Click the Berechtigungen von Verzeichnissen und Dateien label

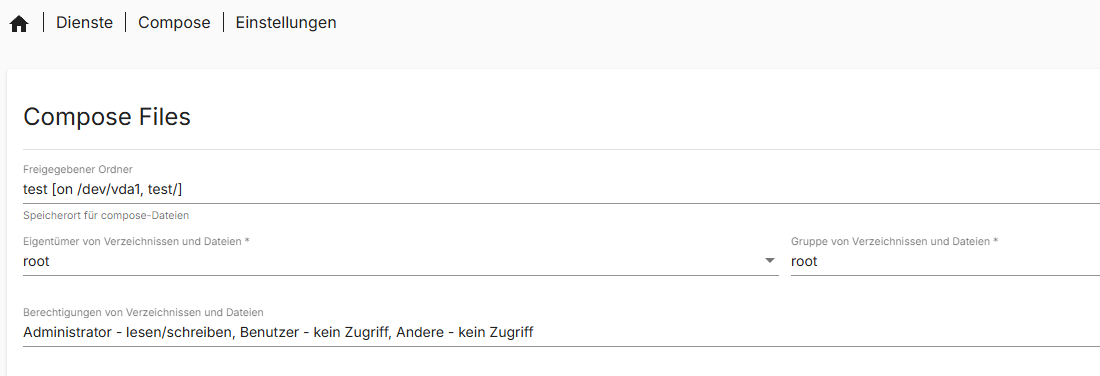click(143, 312)
